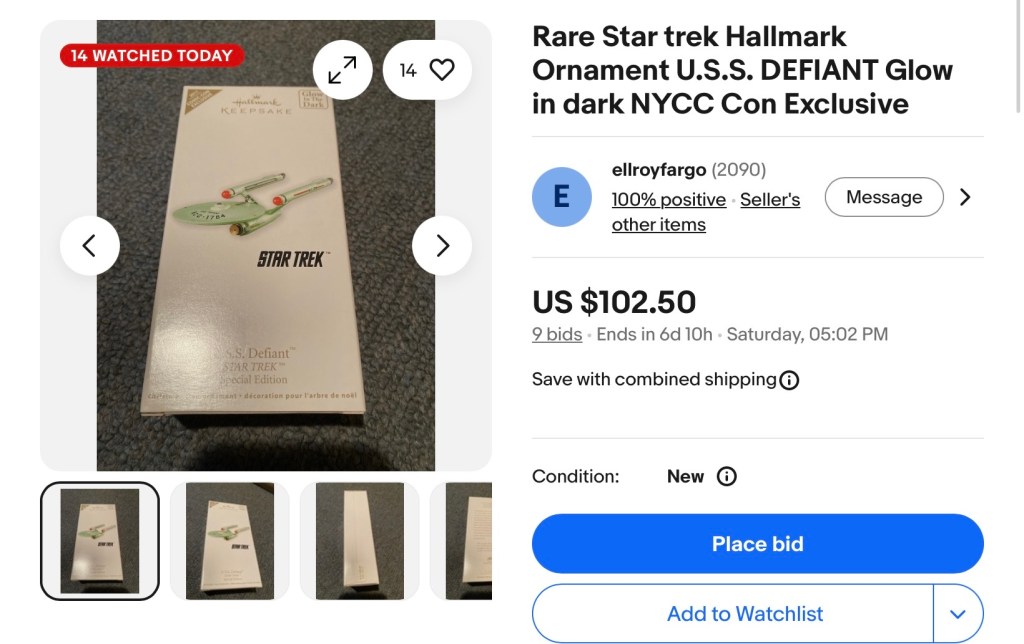
Task: Select the partially visible fourth thumbnail
Action: [x=465, y=541]
